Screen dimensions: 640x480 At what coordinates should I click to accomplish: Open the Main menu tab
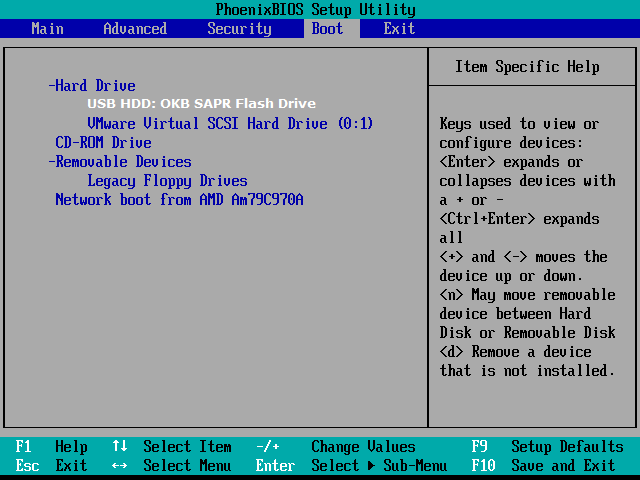(x=47, y=29)
